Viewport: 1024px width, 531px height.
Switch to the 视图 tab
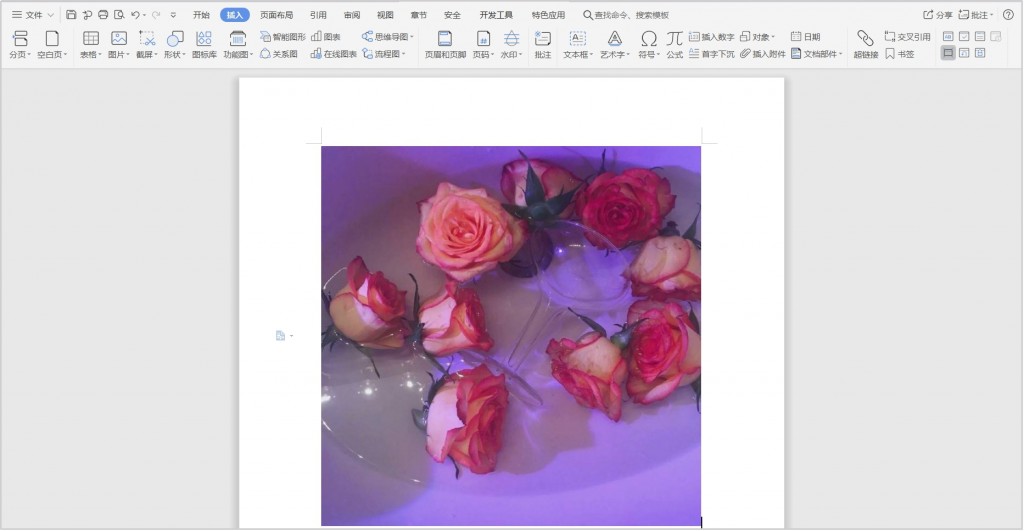pyautogui.click(x=385, y=14)
